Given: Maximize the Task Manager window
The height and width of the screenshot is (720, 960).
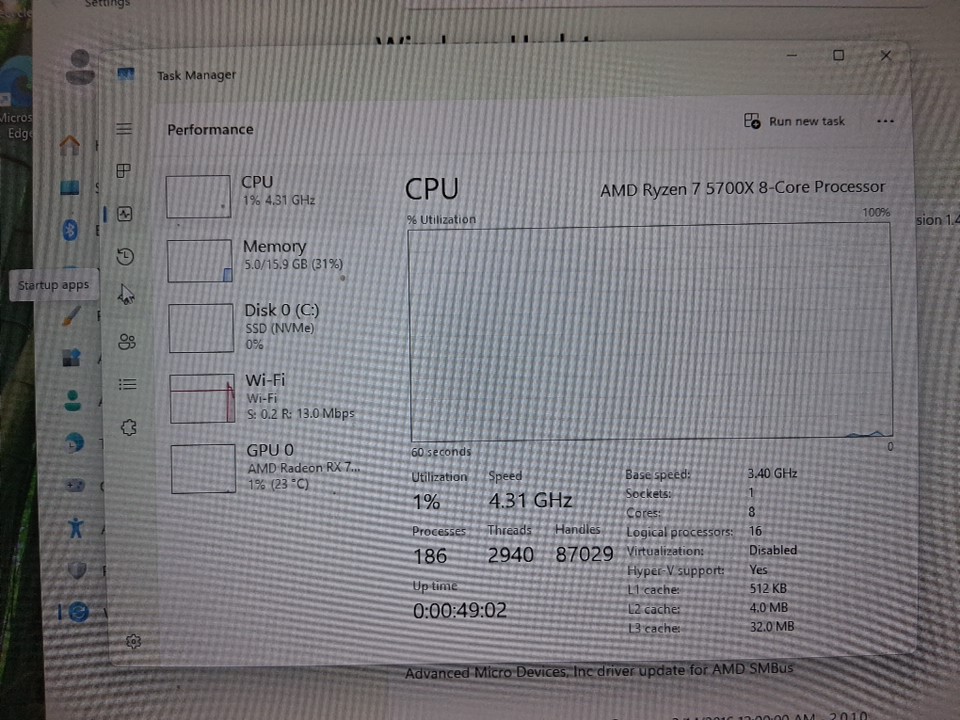Looking at the screenshot, I should point(838,55).
